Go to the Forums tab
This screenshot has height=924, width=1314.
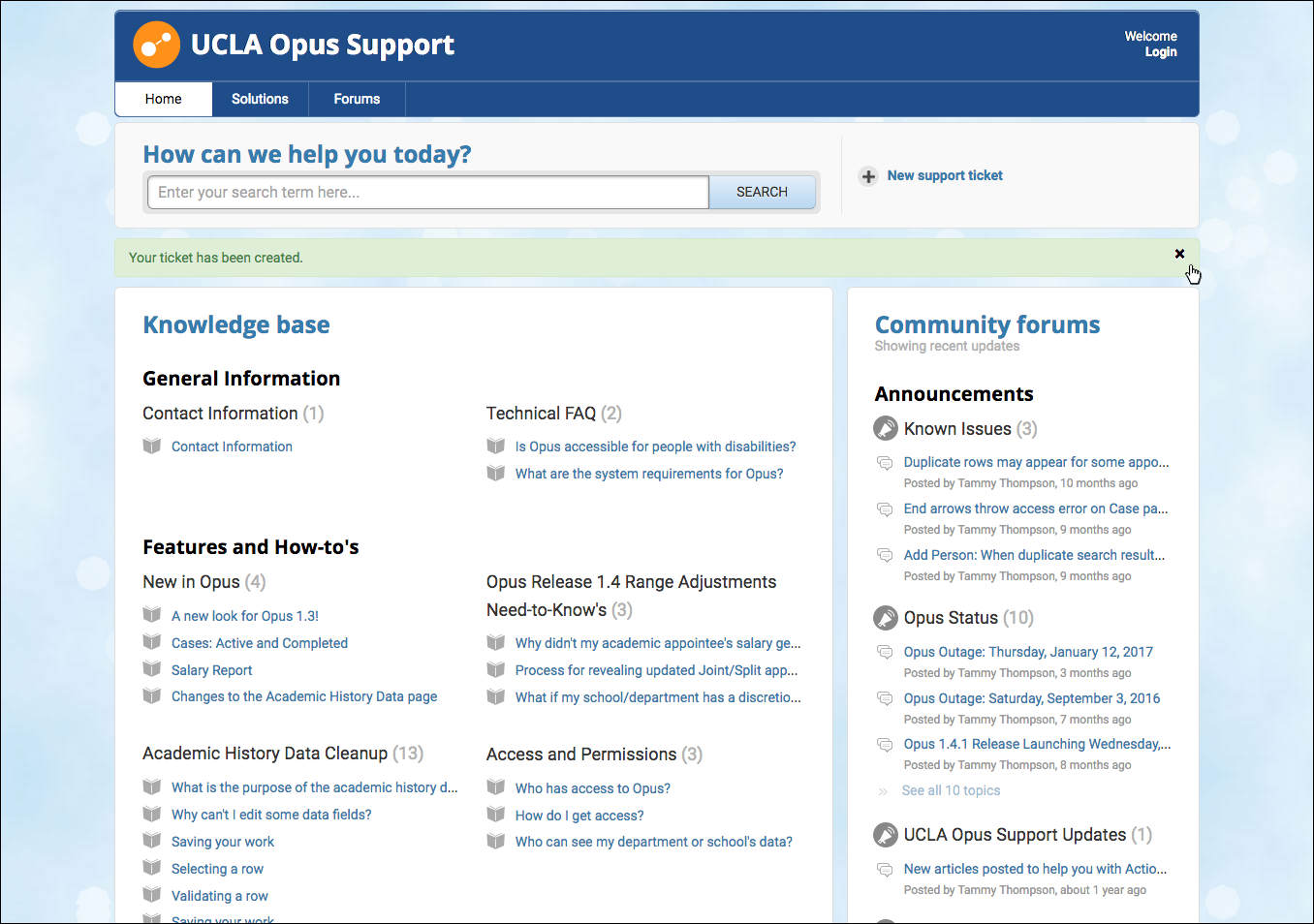tap(357, 99)
